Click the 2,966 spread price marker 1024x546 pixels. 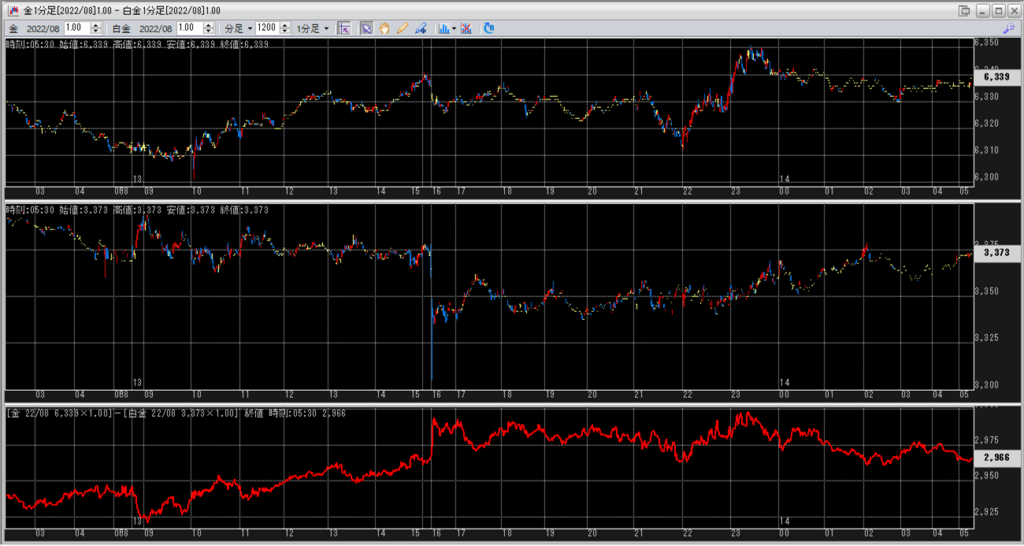point(995,457)
